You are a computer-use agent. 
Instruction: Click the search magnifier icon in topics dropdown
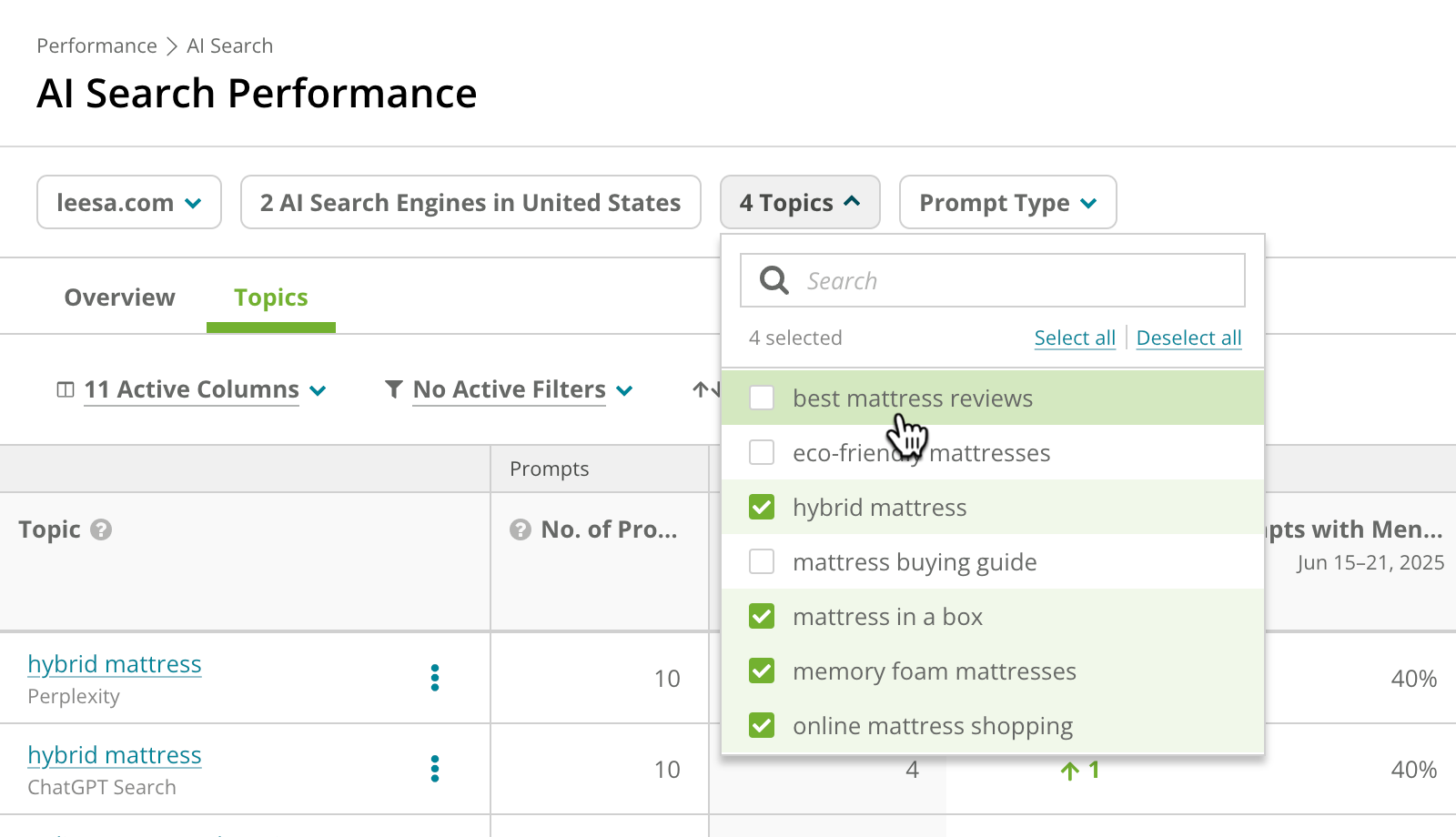774,280
